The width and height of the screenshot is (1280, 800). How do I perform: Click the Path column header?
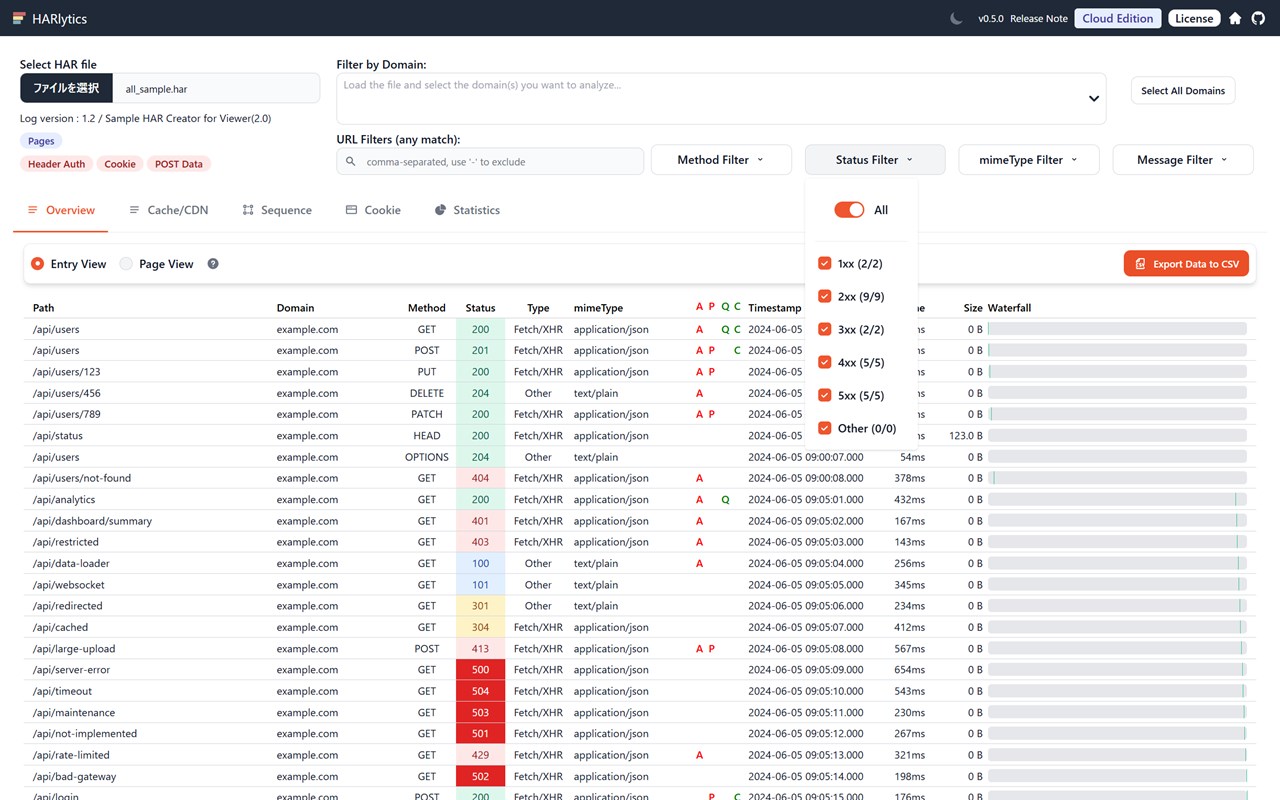[43, 308]
